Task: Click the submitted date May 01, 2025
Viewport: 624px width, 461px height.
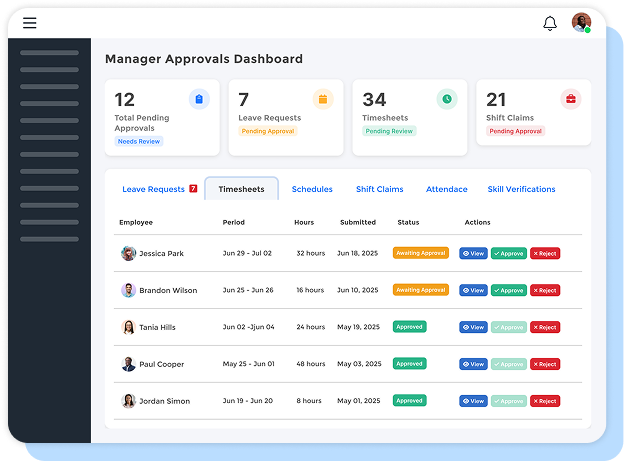Action: coord(359,401)
